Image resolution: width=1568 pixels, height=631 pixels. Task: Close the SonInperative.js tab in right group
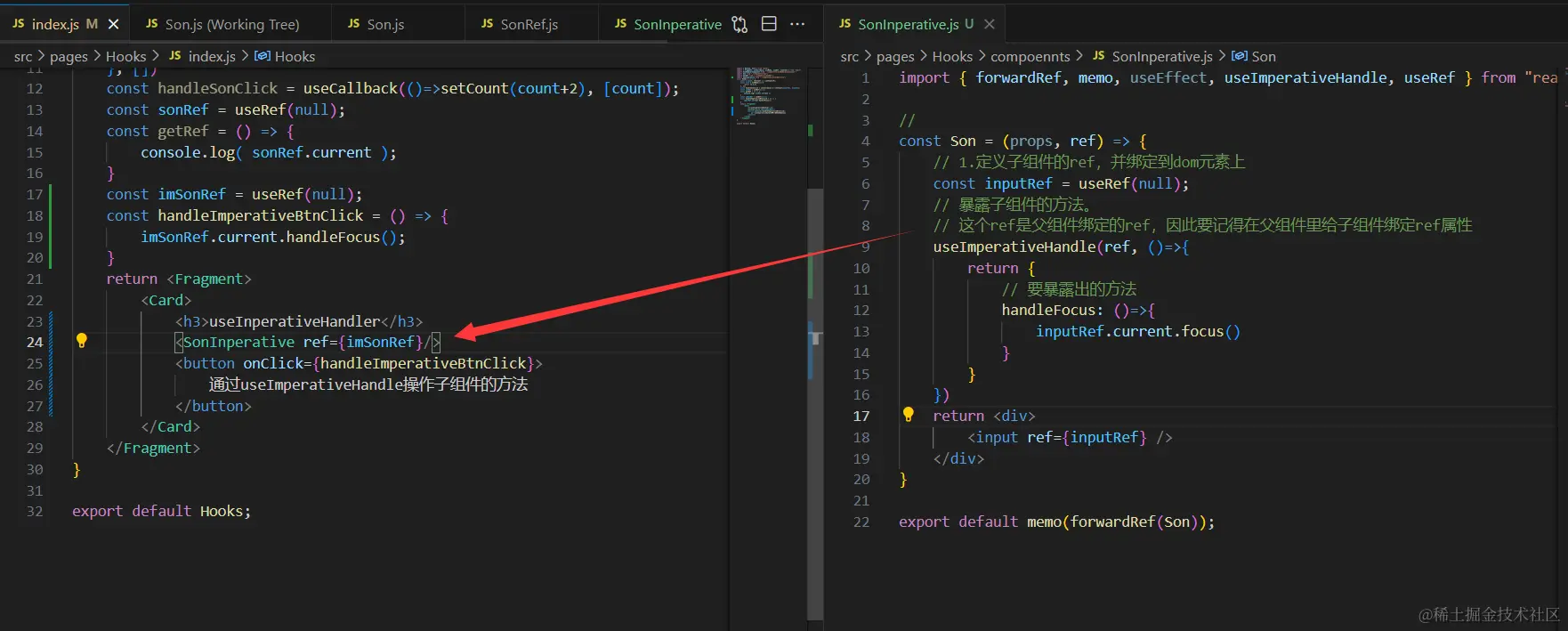(990, 24)
